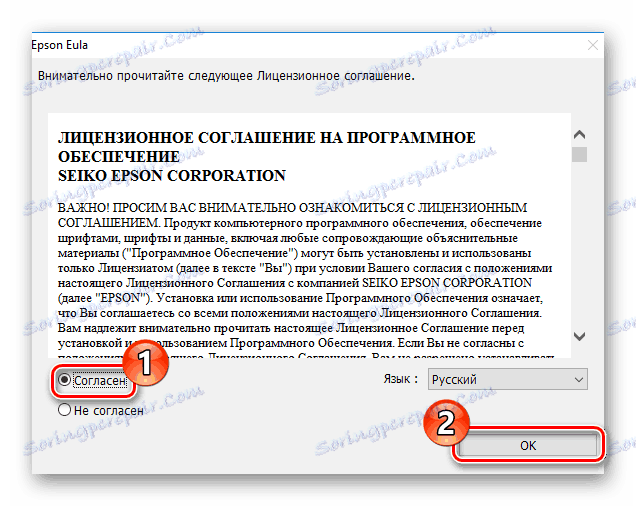Click the text "Внимательно прочитайте следующее Лицензионное соглашение."

[226, 76]
